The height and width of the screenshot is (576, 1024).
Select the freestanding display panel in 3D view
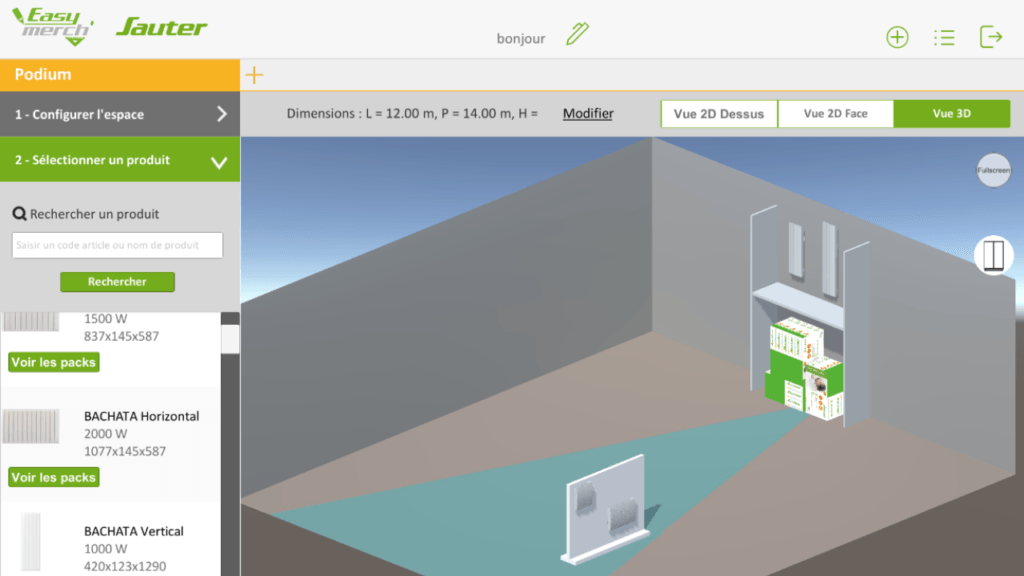[605, 509]
